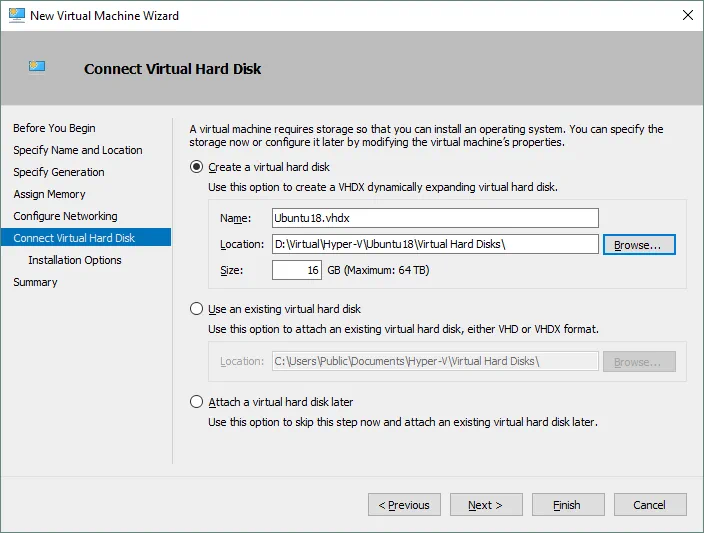
Task: Switch to Configure Networking step
Action: [65, 216]
